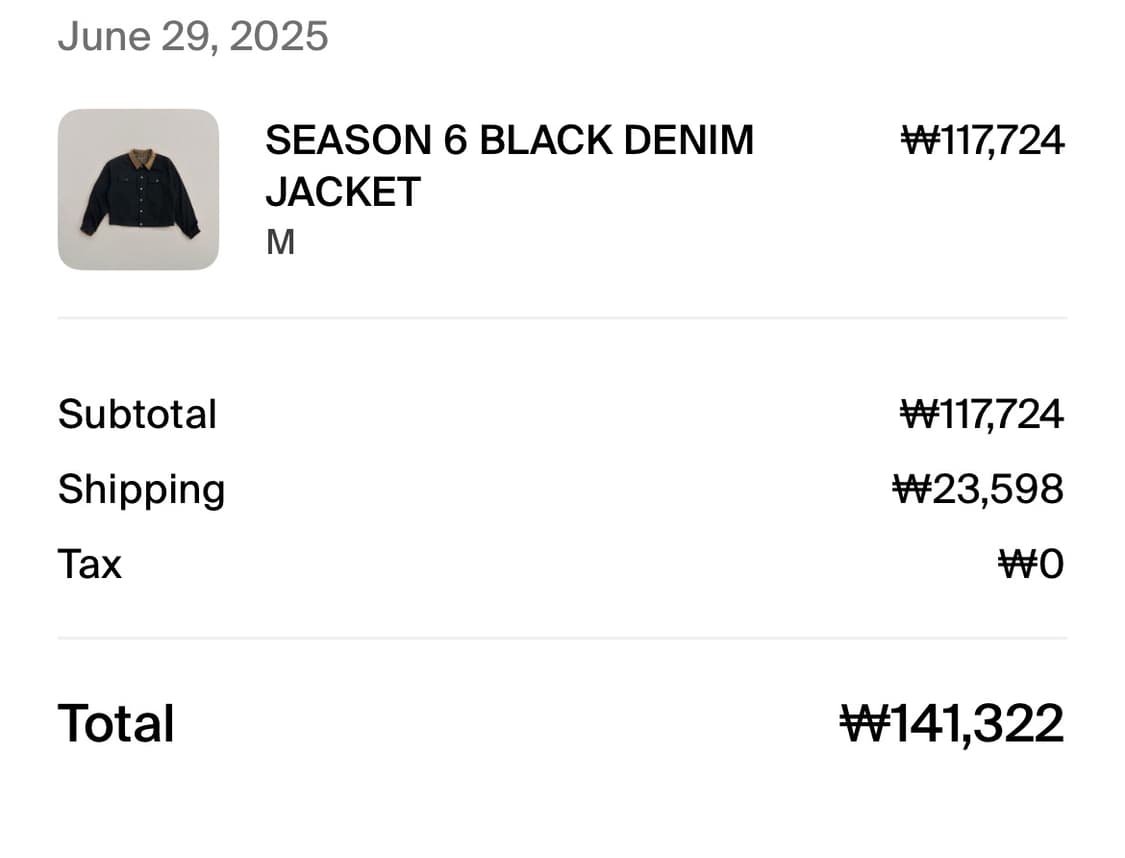This screenshot has height=858, width=1125.
Task: Select the Shipping cost ₩23,598
Action: [979, 489]
